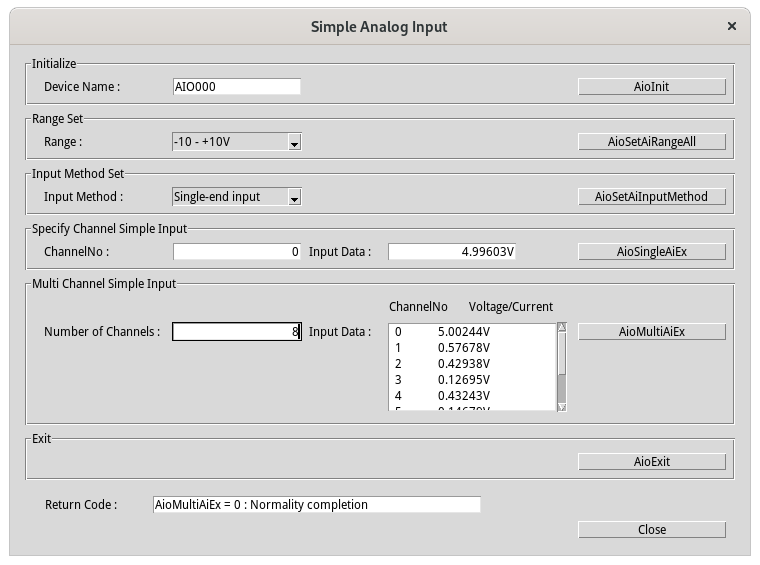Click the Return Code status field
The image size is (760, 565).
[316, 505]
